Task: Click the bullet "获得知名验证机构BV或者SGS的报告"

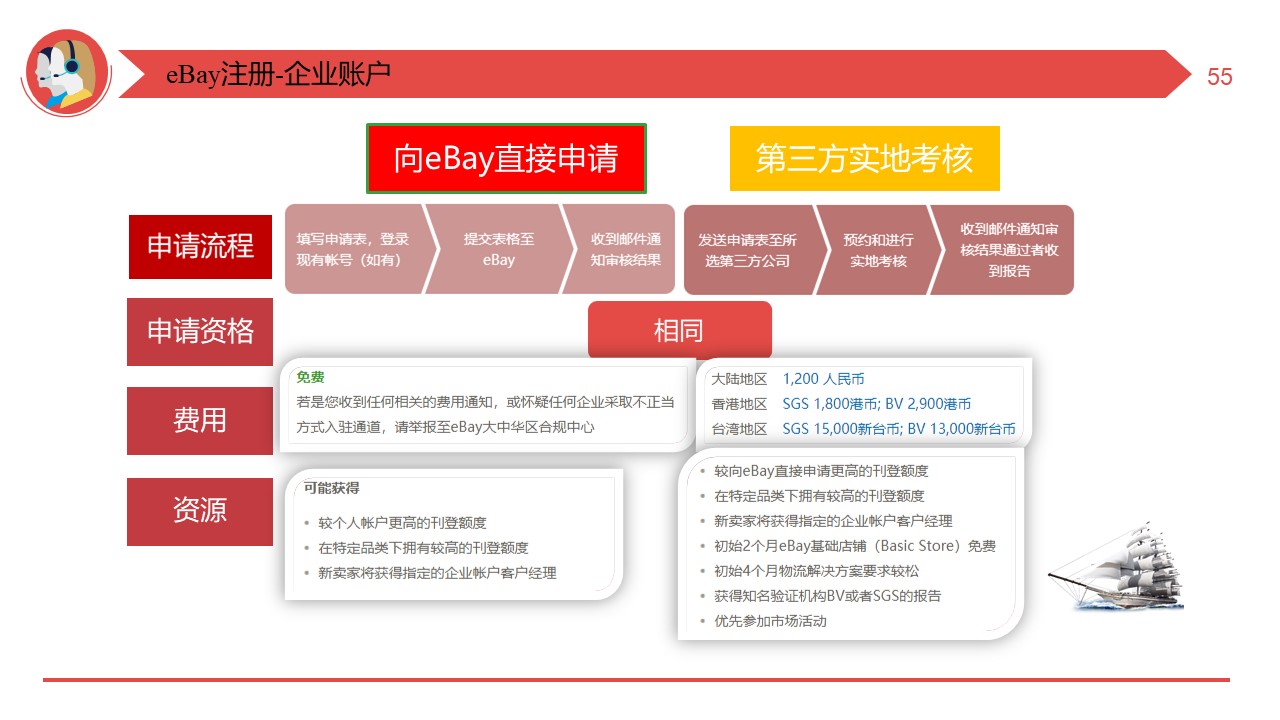Action: [x=827, y=596]
